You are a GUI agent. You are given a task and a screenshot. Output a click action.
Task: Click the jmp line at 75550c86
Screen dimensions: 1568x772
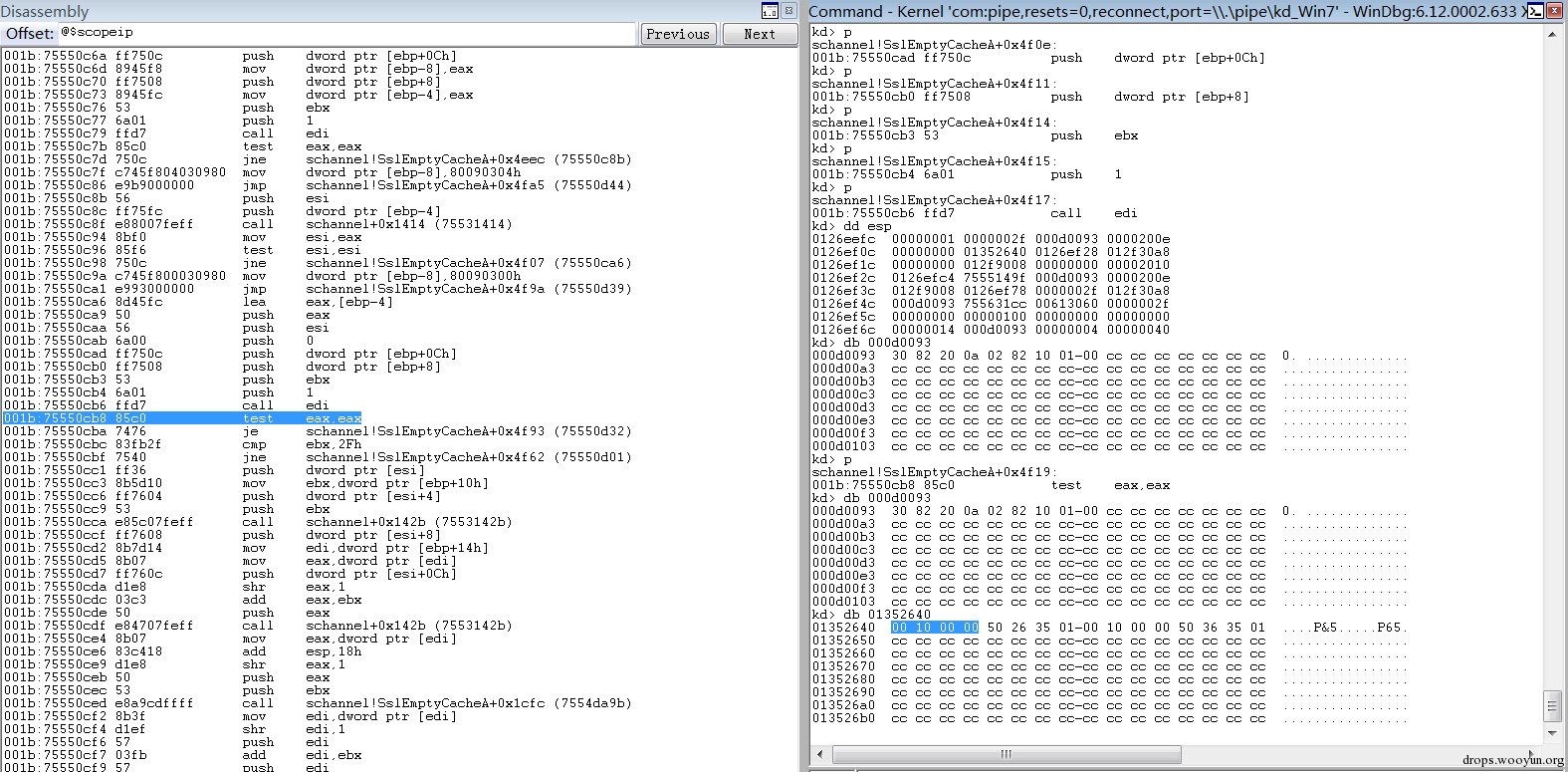coord(318,185)
